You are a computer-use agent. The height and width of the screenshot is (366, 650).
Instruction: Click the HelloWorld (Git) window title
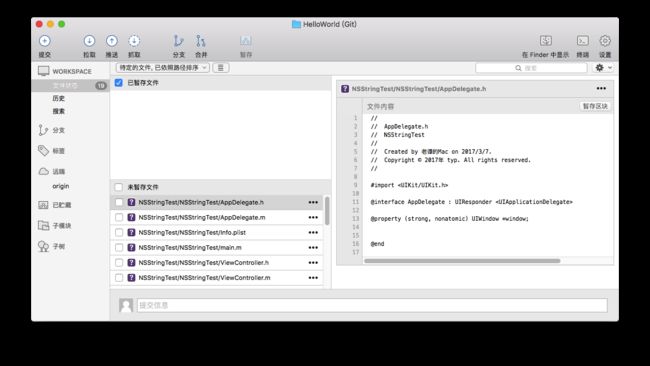tap(324, 24)
